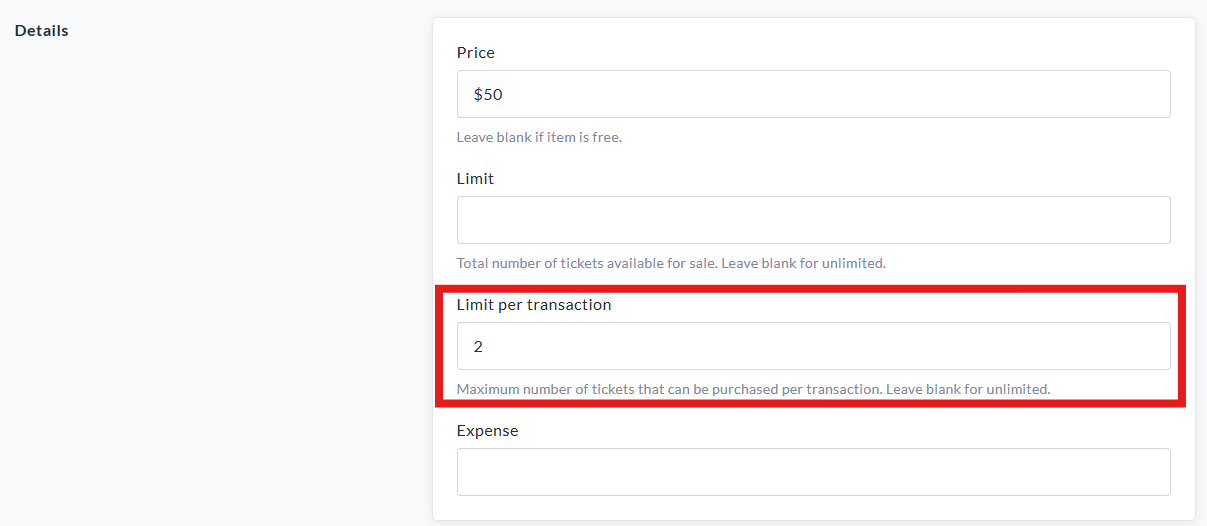Click the "Details" section heading
Screen dimensions: 1207x526
(42, 30)
